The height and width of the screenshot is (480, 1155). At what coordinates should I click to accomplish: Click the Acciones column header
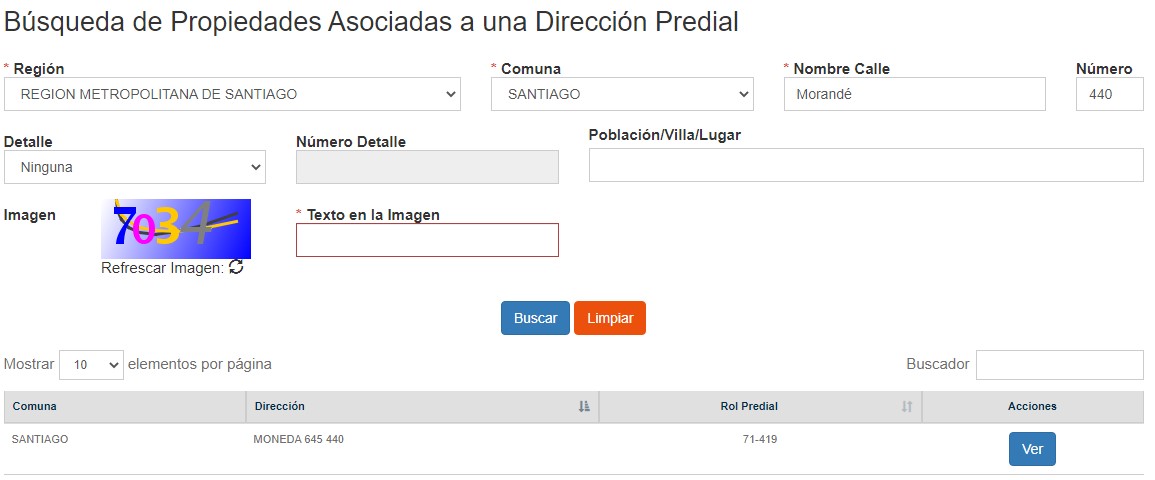(x=1033, y=406)
